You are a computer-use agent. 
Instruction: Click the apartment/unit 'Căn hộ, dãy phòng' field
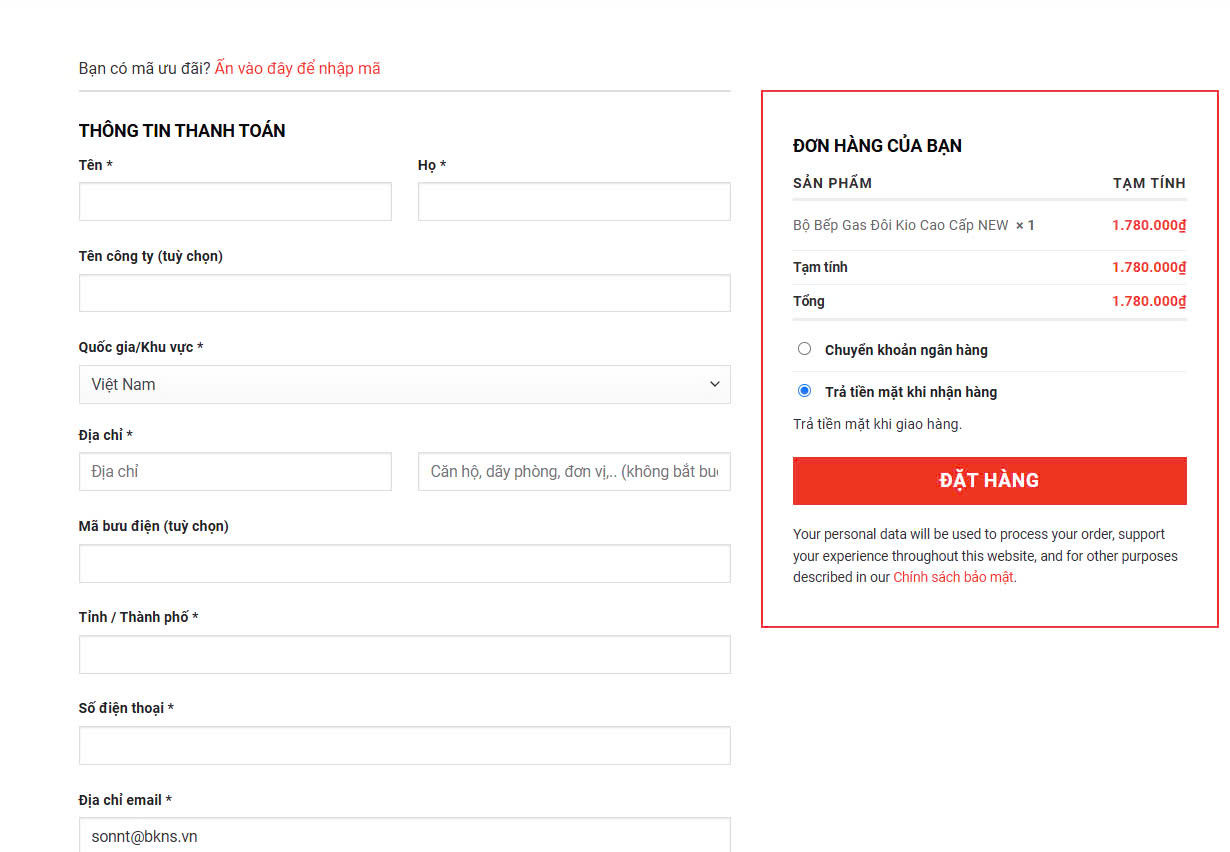(574, 472)
